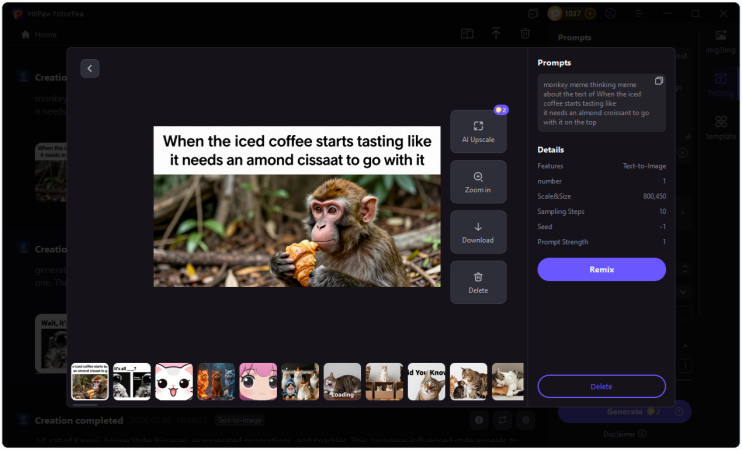Click the Sampling Steps row in Details

[601, 212]
